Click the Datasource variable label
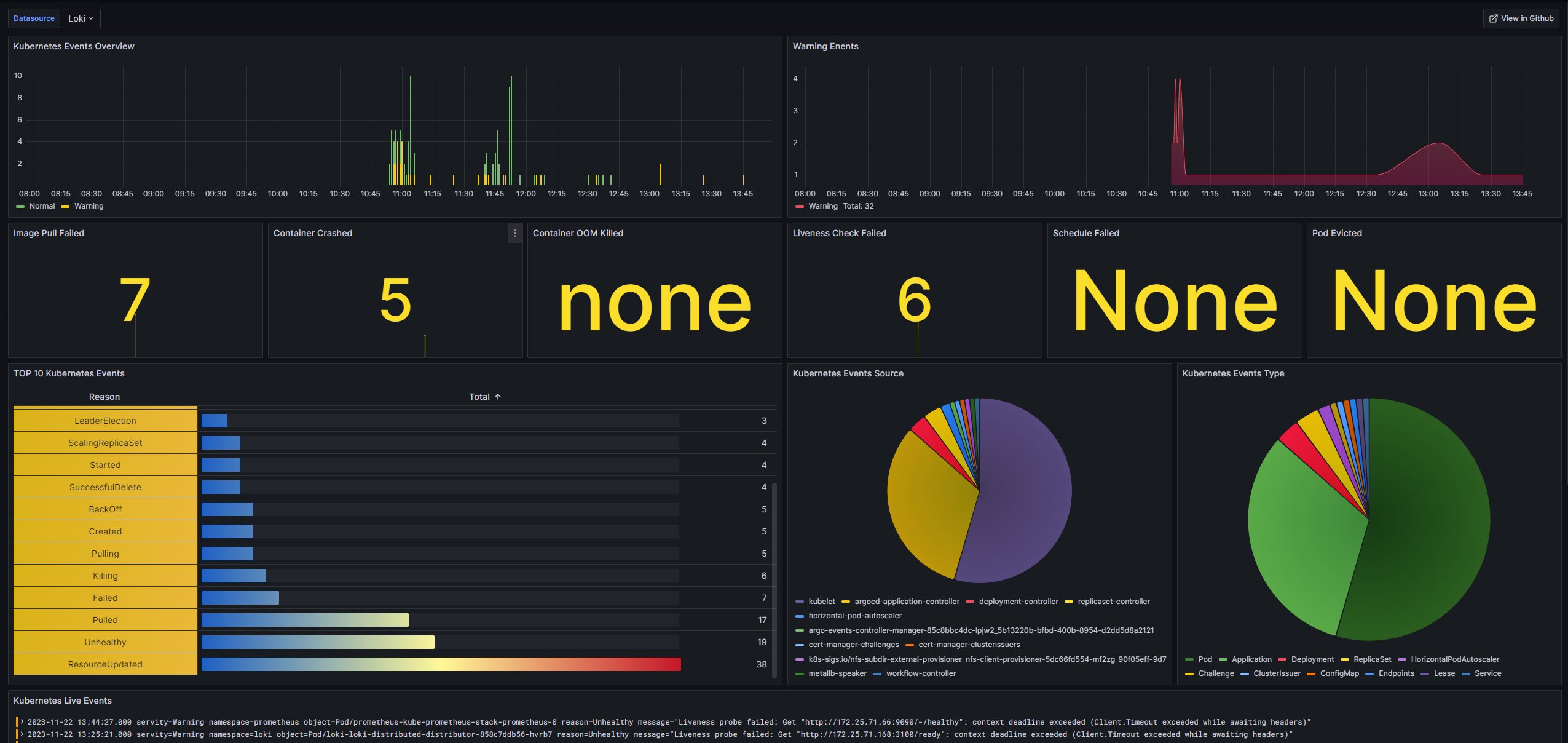The height and width of the screenshot is (743, 1568). (34, 18)
